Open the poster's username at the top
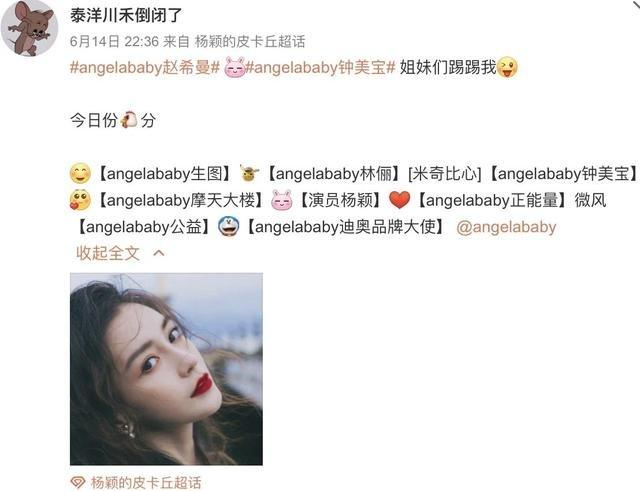The width and height of the screenshot is (640, 491). tap(126, 16)
